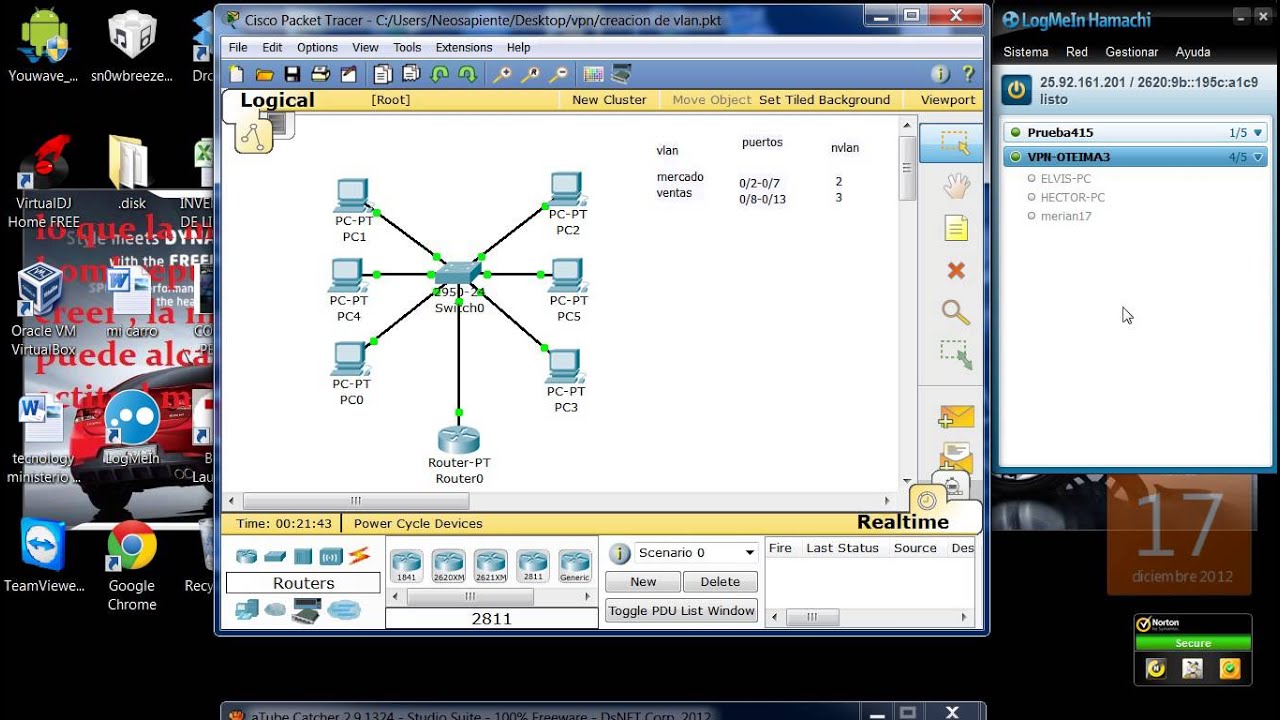Click Power Cycle Devices
1280x720 pixels.
pos(418,523)
